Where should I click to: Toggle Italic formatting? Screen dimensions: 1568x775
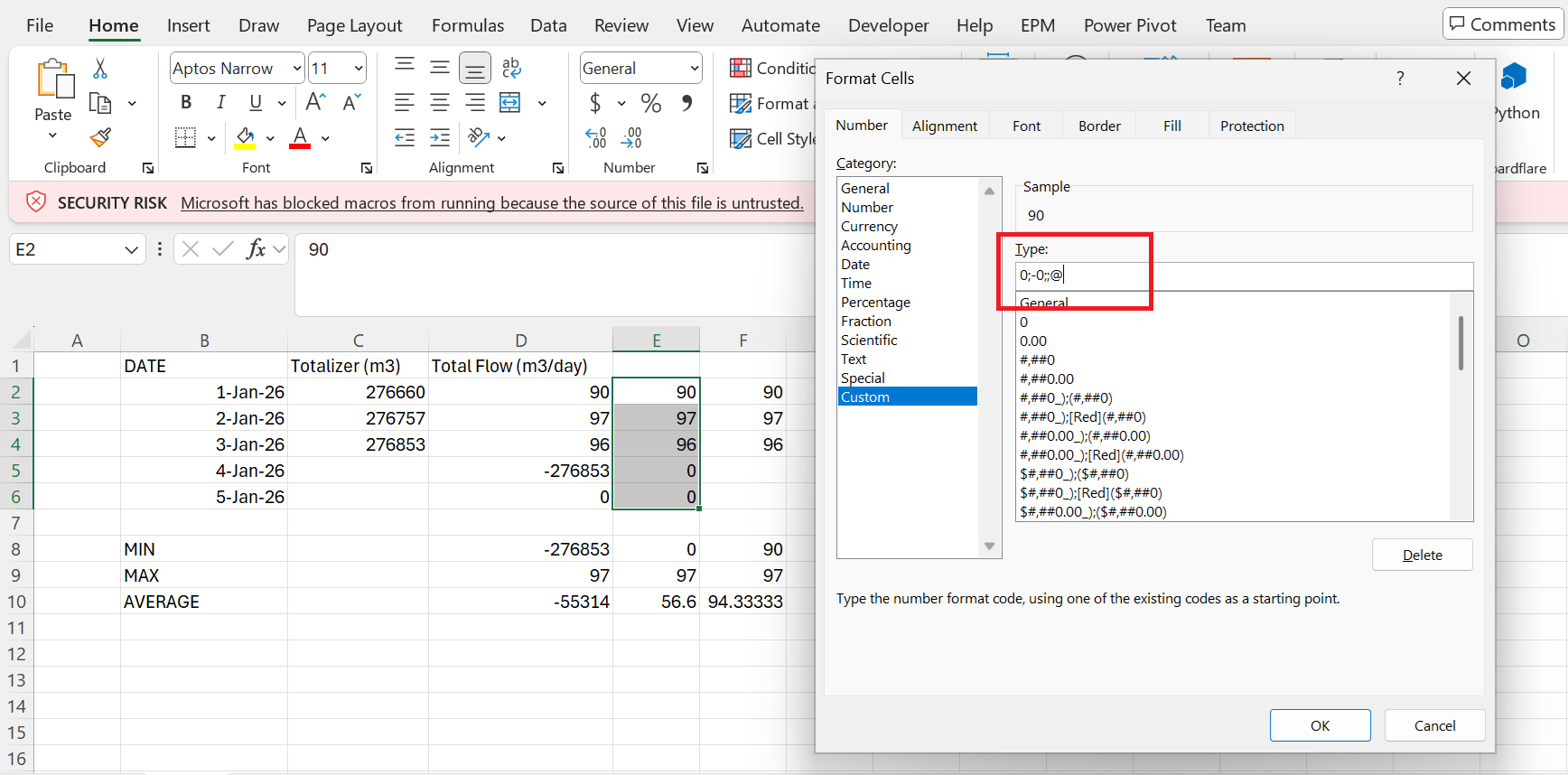tap(220, 102)
